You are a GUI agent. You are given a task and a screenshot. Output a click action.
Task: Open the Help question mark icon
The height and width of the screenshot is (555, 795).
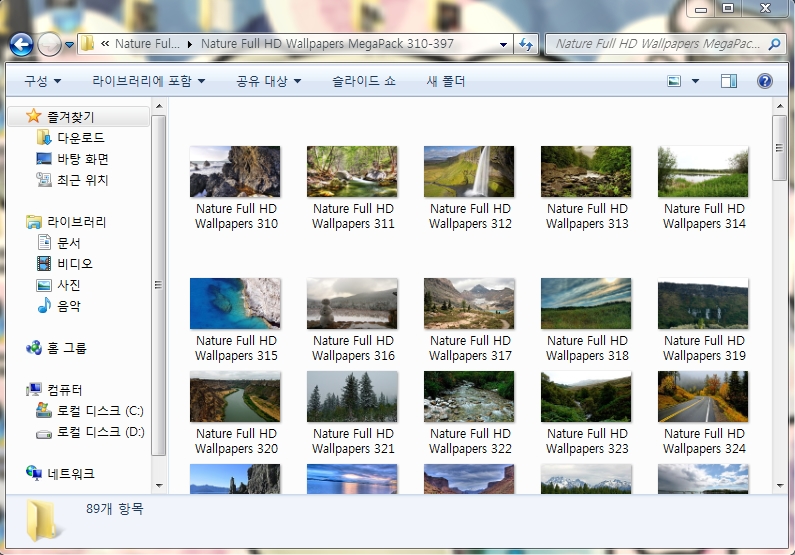click(764, 81)
